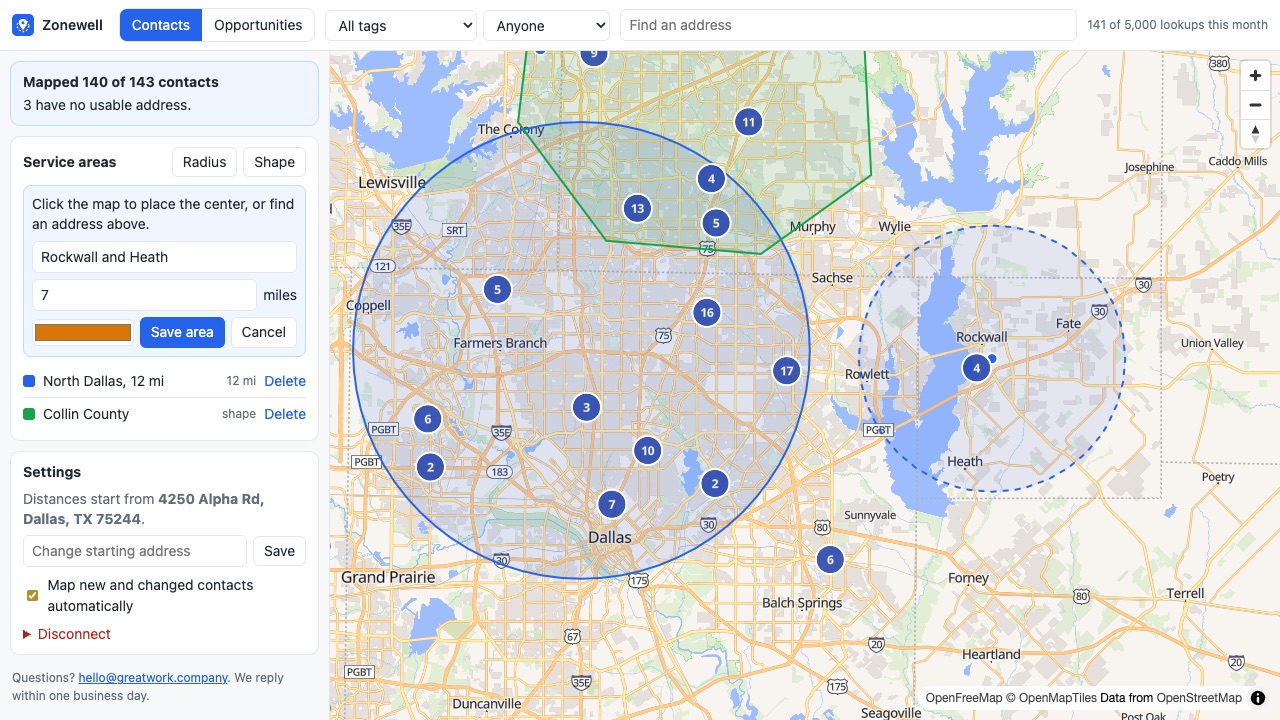
Task: Toggle map new and changed contacts automatically
Action: coord(32,595)
